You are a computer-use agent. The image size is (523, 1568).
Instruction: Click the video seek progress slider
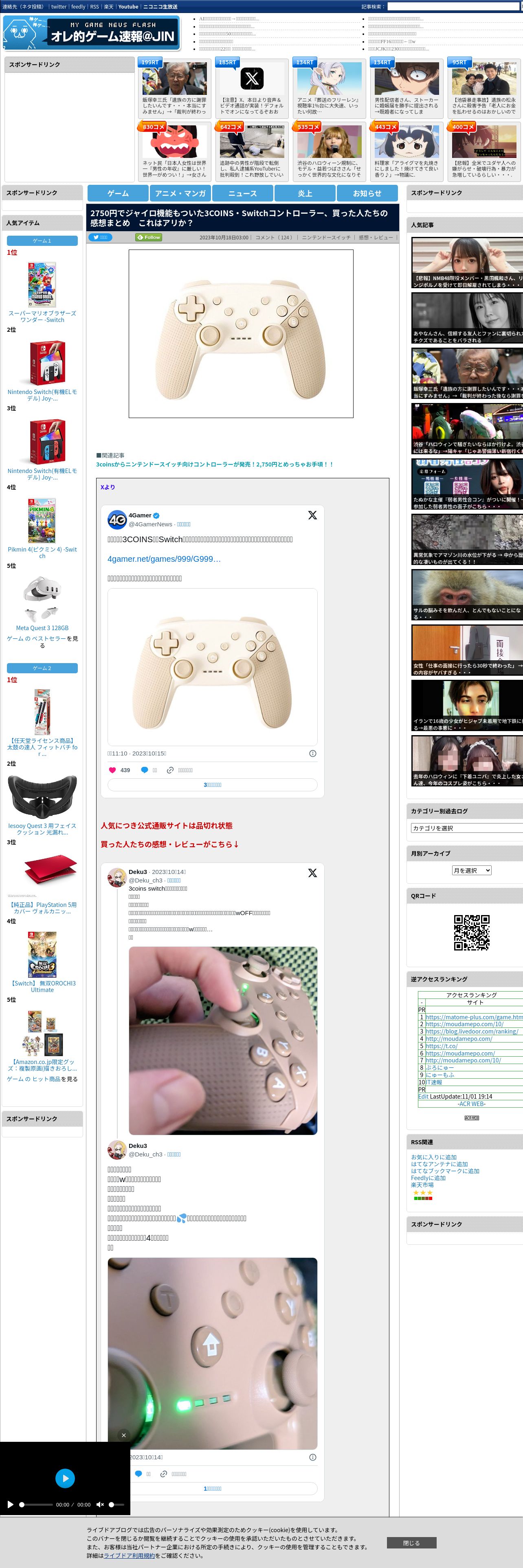pyautogui.click(x=36, y=1504)
